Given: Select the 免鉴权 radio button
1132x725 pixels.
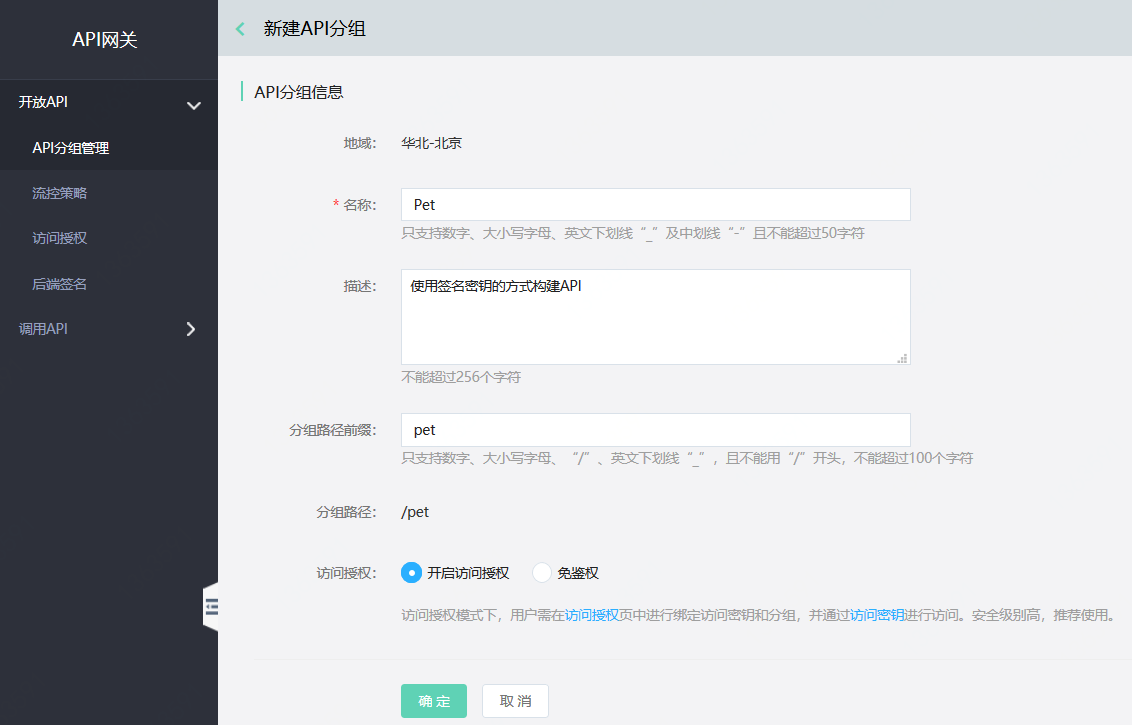Looking at the screenshot, I should coord(541,573).
